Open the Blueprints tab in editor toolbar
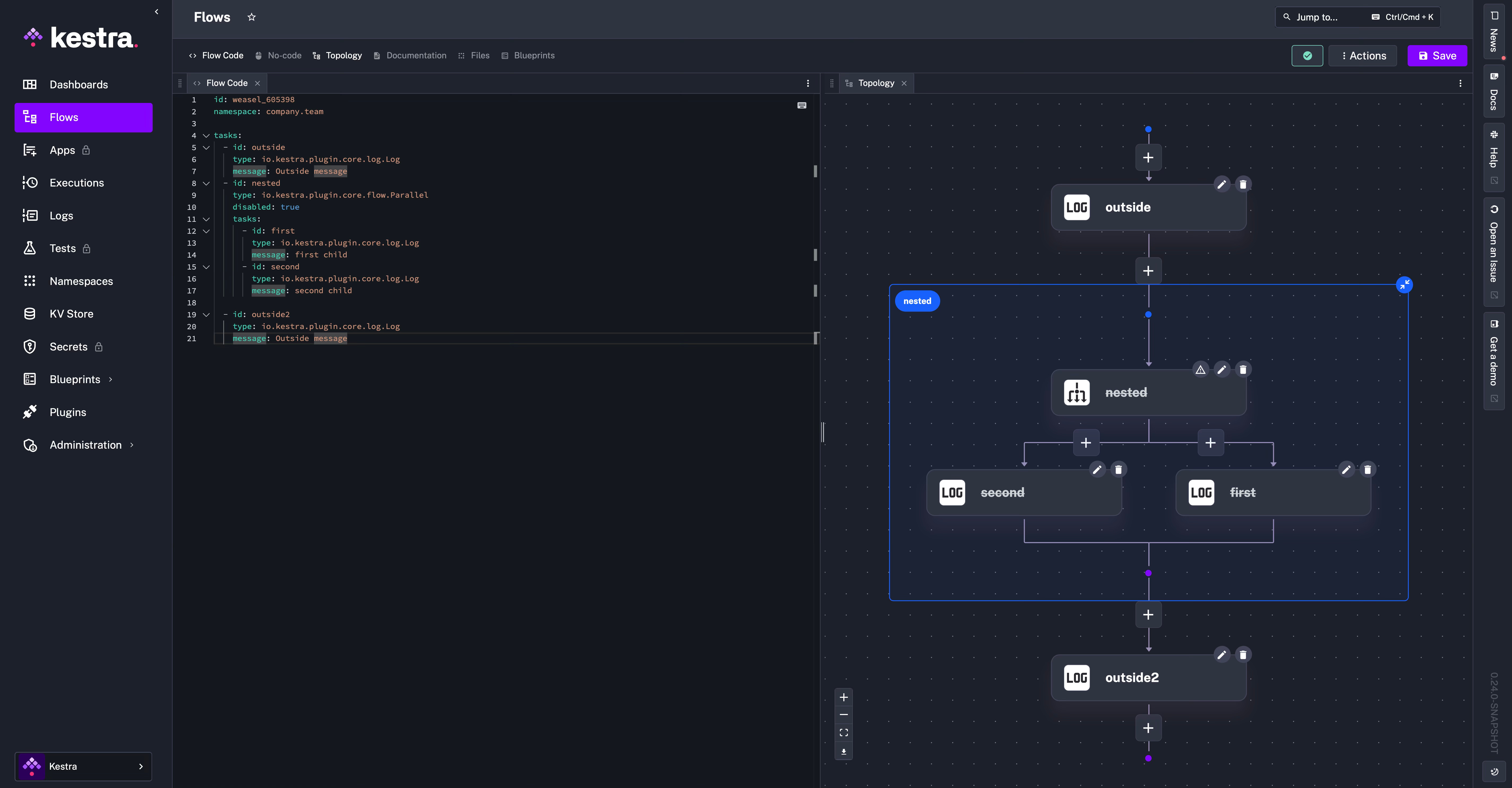Screen dimensions: 1512x788 point(528,56)
